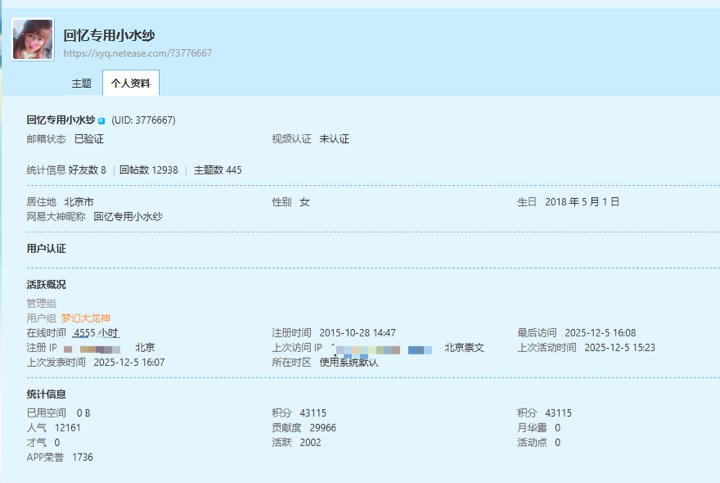
Task: Click the 梦幻大龙神 user group link
Action: [86, 318]
